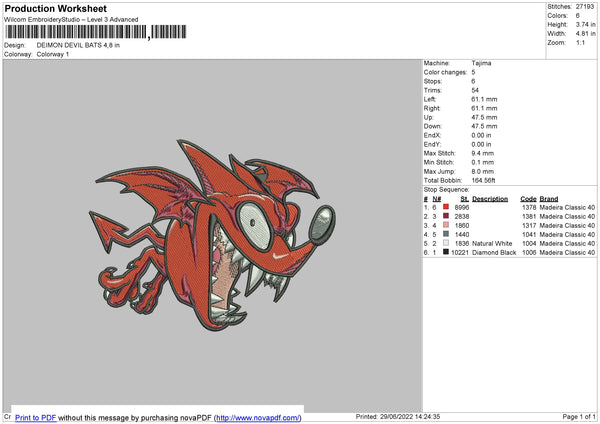
Task: Click thread code 1006
Action: click(x=529, y=253)
